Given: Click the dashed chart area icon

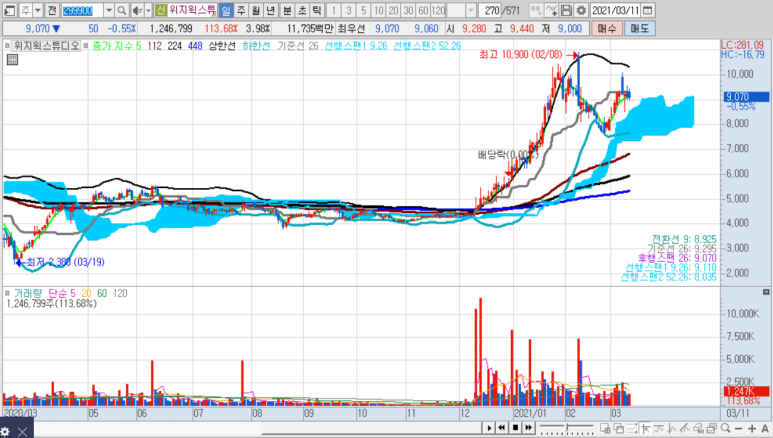Looking at the screenshot, I should [632, 428].
